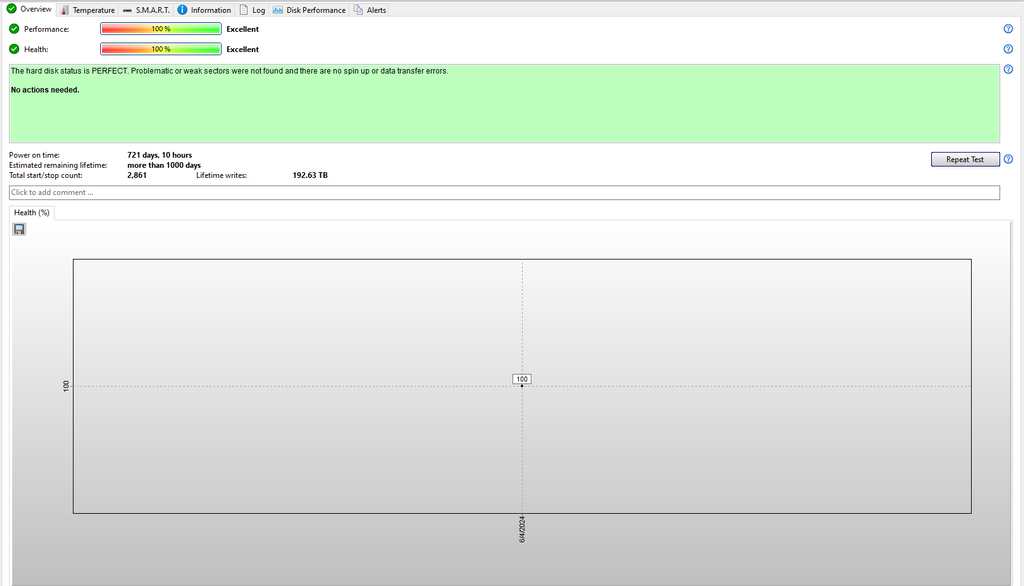1024x586 pixels.
Task: Click the green check icon beside Health
Action: pyautogui.click(x=14, y=49)
